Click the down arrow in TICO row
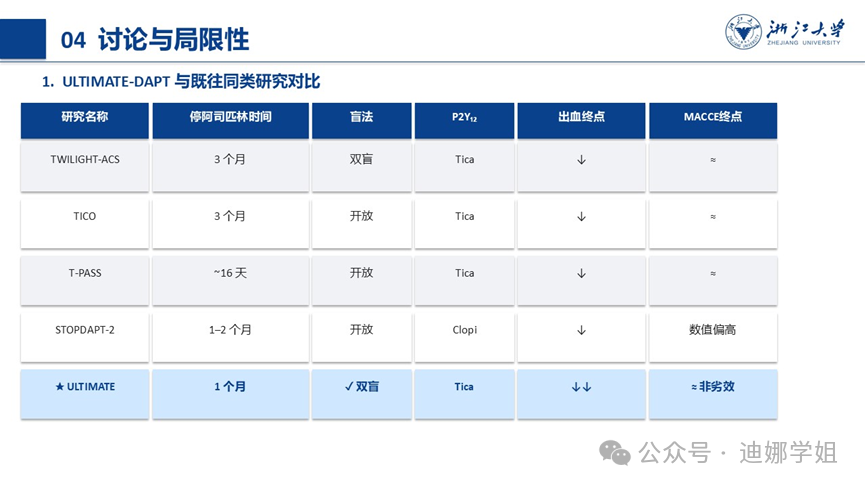Viewport: 865px width, 487px height. pyautogui.click(x=581, y=217)
